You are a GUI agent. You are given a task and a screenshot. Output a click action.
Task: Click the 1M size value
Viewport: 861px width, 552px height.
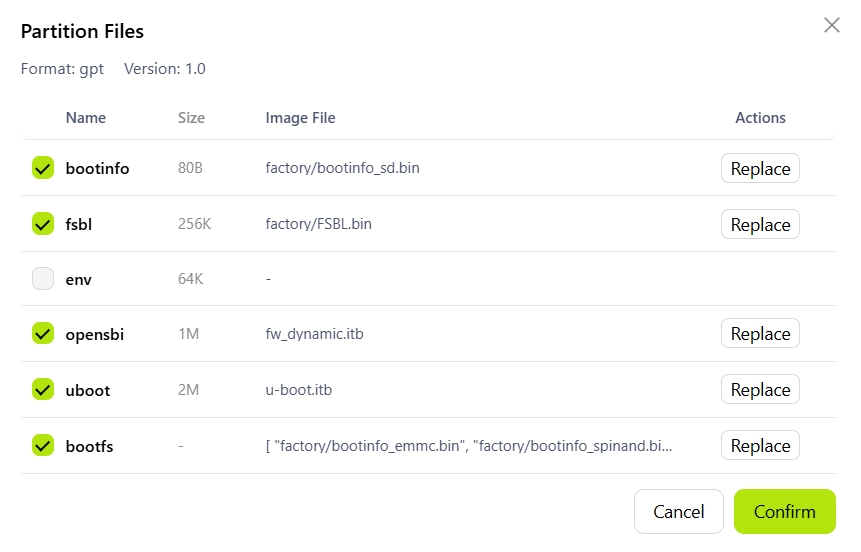pyautogui.click(x=188, y=334)
